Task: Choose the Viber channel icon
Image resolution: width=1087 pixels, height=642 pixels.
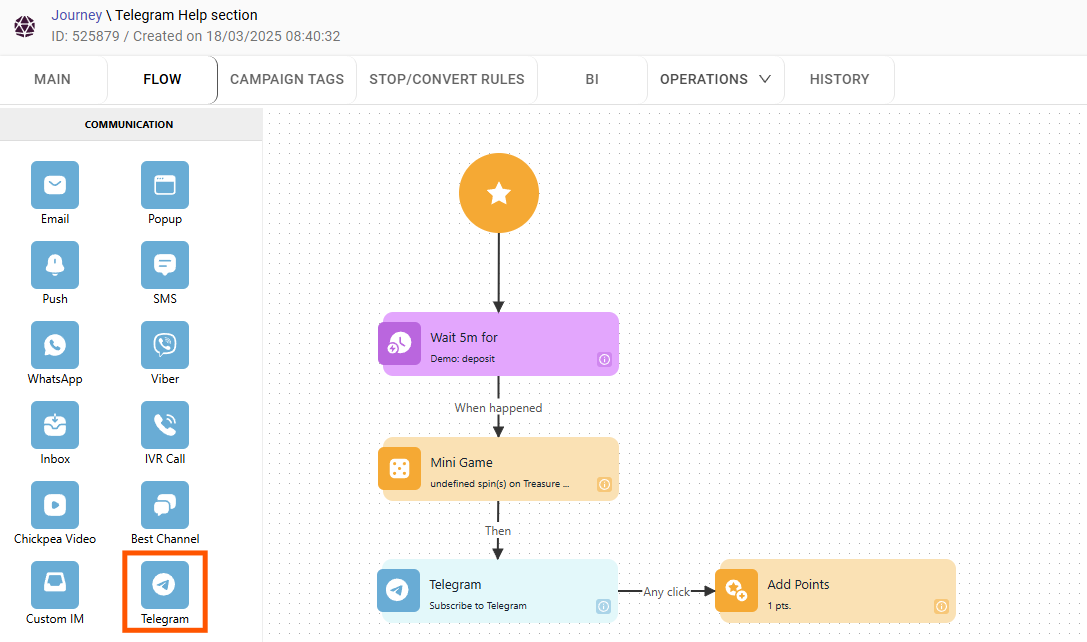Action: click(x=165, y=345)
